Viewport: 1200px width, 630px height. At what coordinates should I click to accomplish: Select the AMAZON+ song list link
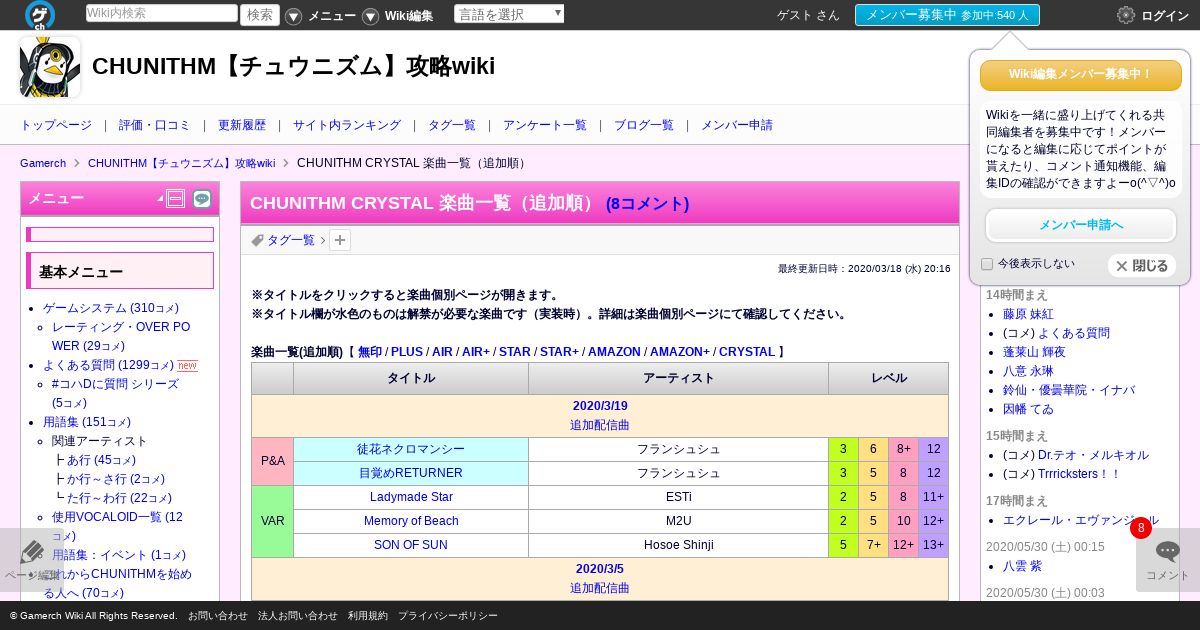[x=680, y=352]
